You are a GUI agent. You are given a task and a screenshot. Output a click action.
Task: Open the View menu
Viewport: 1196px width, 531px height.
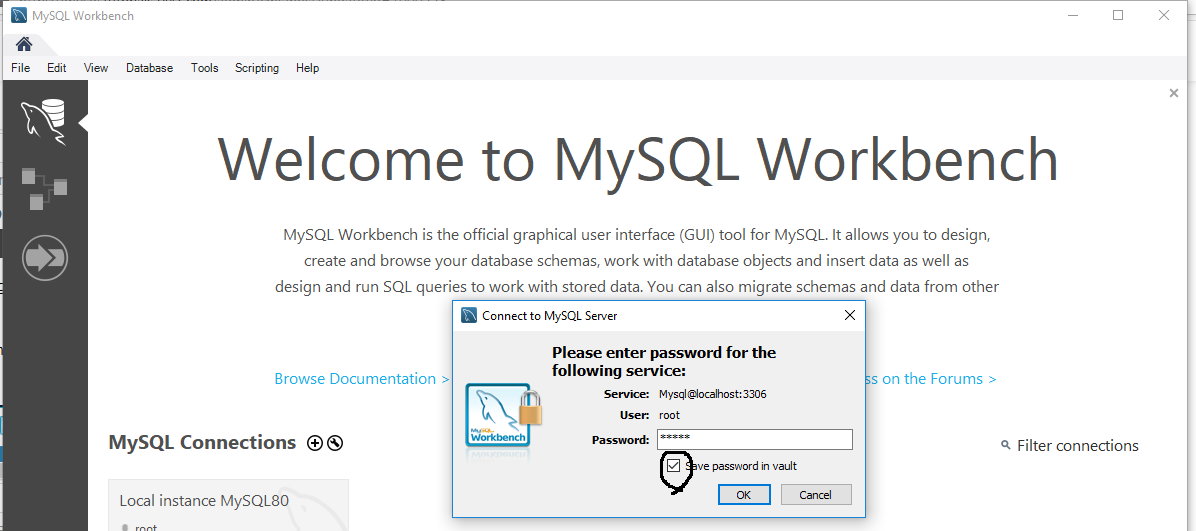tap(95, 68)
